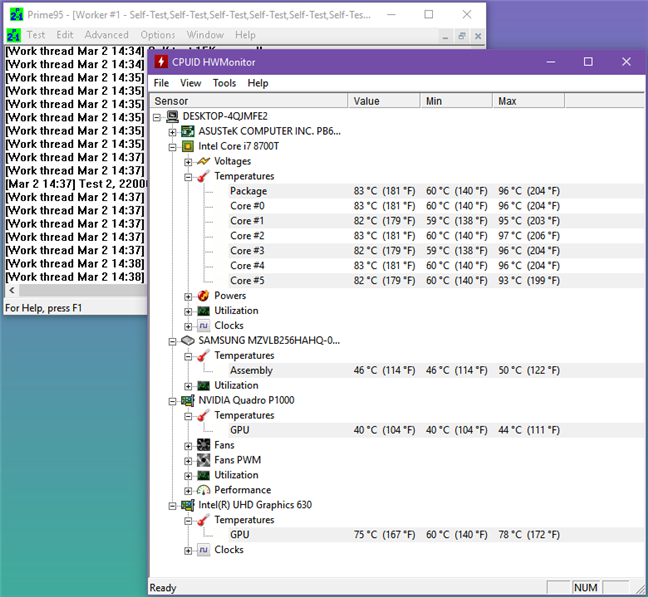Click the CPU Powers flame icon

click(203, 295)
